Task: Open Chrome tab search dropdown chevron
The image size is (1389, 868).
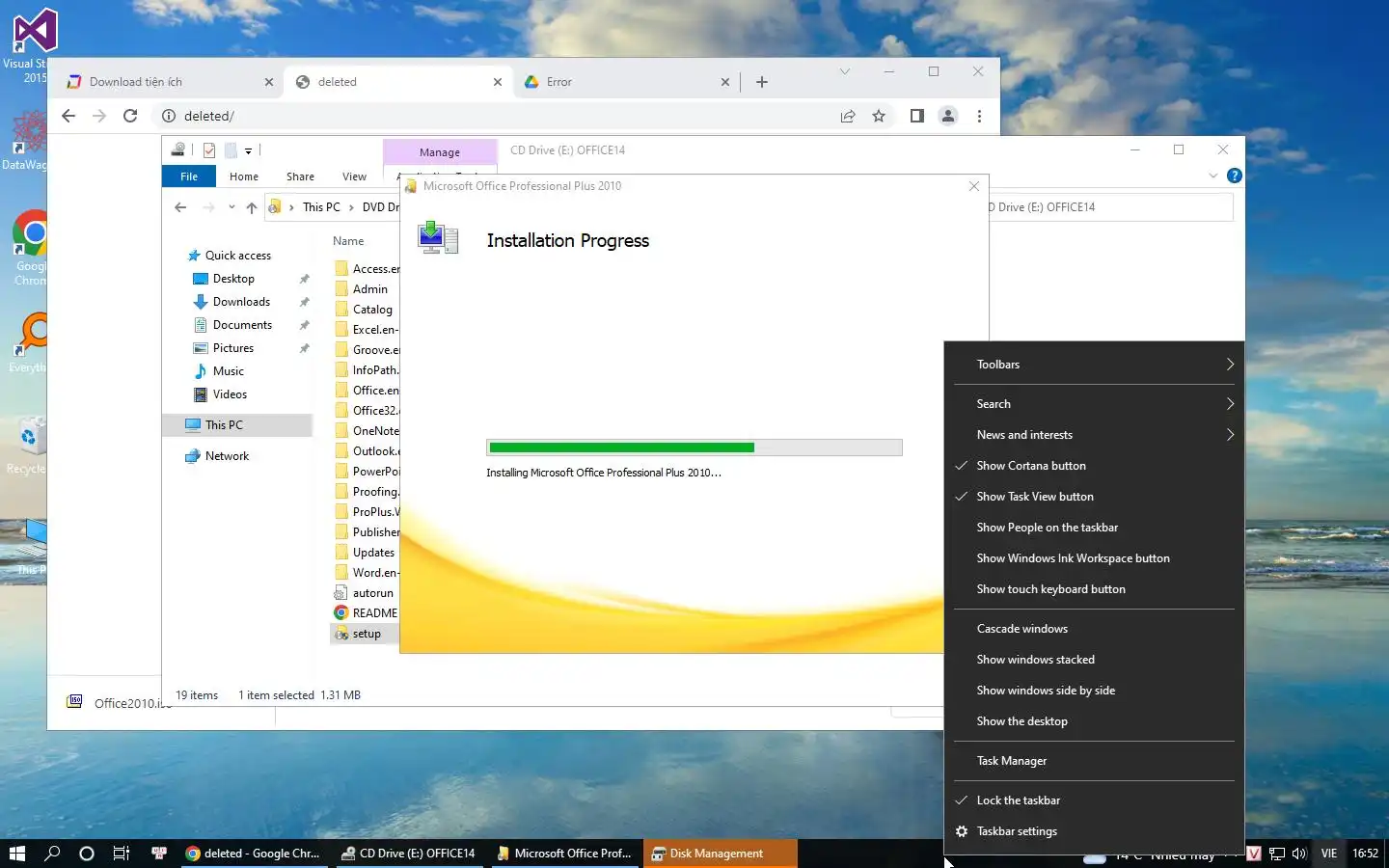Action: click(845, 71)
